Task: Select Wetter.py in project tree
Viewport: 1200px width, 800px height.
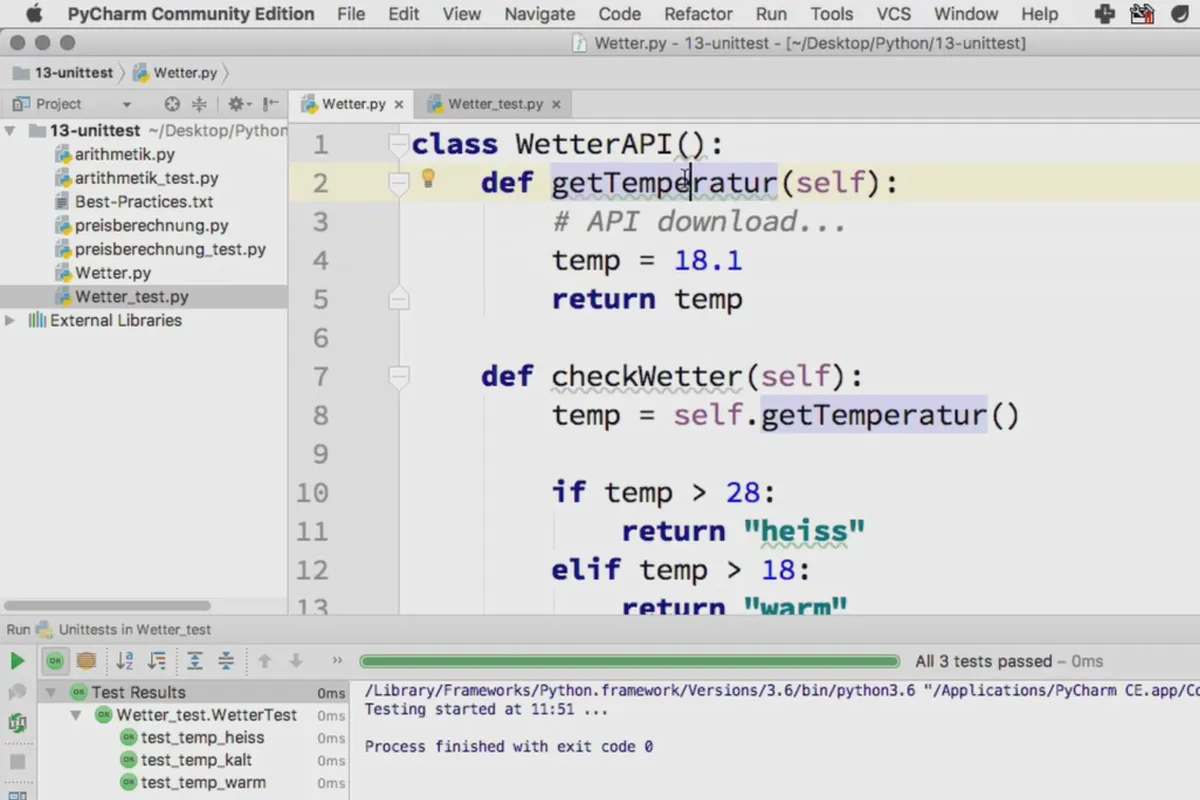Action: click(x=113, y=273)
